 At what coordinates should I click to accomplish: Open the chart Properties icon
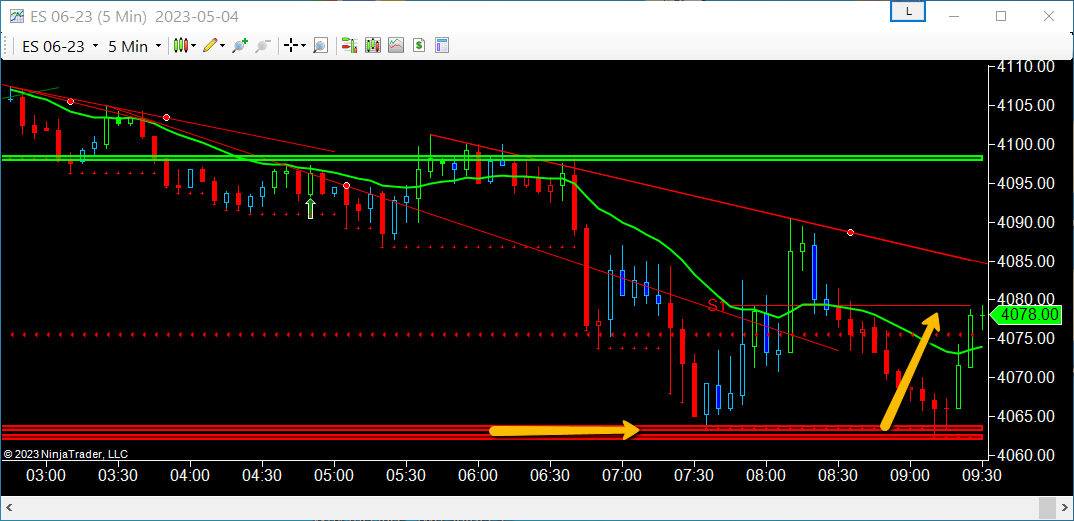coord(442,46)
